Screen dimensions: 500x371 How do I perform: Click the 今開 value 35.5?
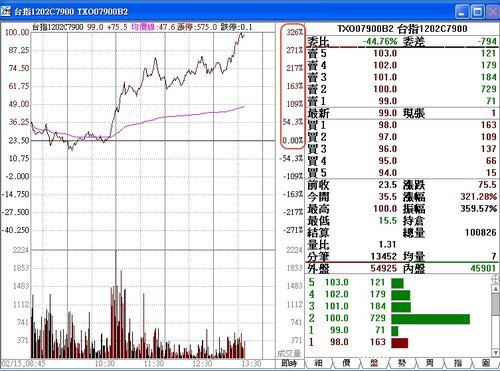click(x=387, y=197)
